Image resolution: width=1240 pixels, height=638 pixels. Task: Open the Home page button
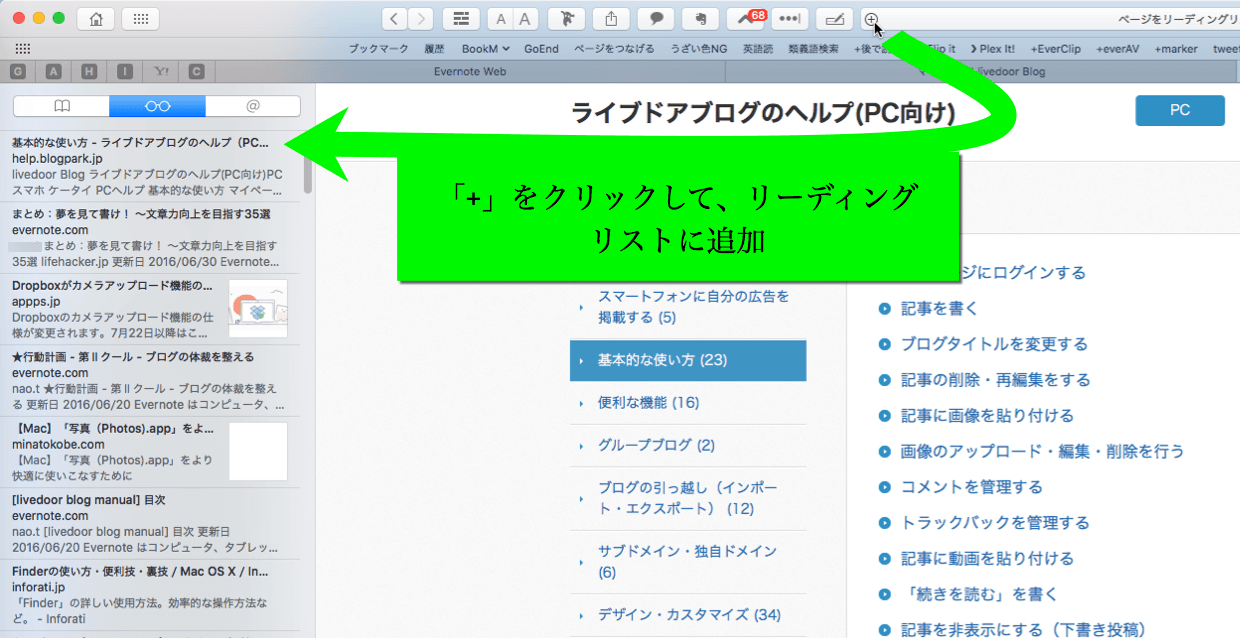[x=96, y=19]
